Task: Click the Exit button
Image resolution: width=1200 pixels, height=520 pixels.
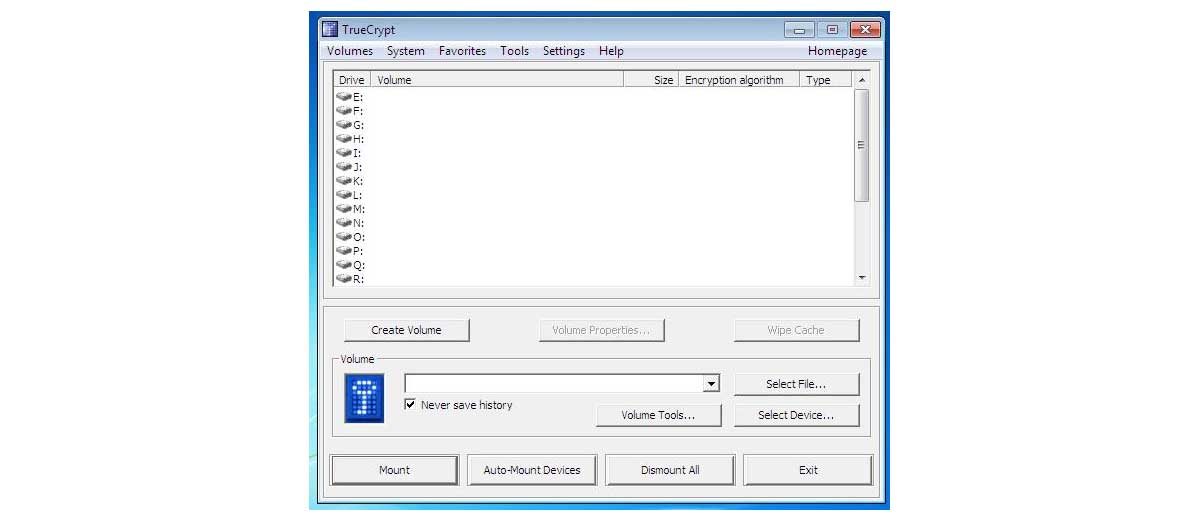Action: [808, 470]
